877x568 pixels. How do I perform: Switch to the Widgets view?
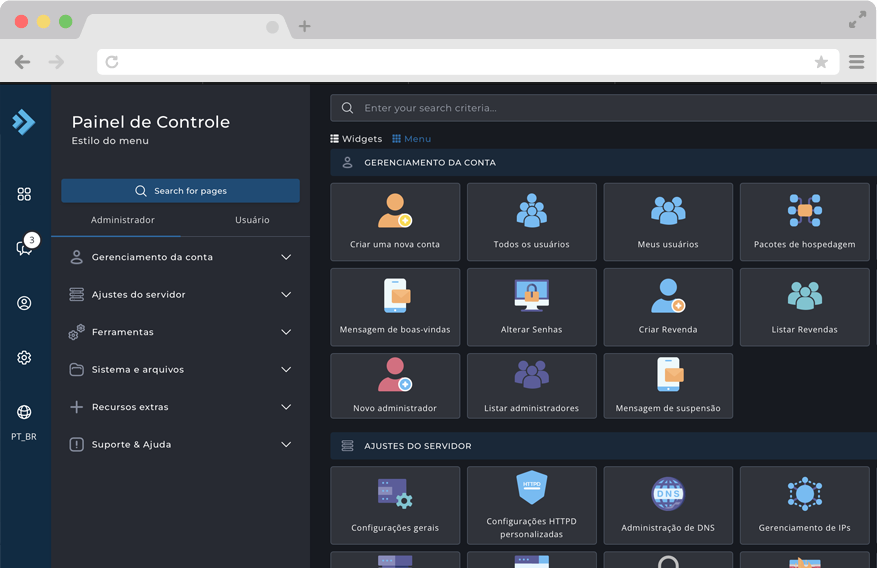[356, 139]
